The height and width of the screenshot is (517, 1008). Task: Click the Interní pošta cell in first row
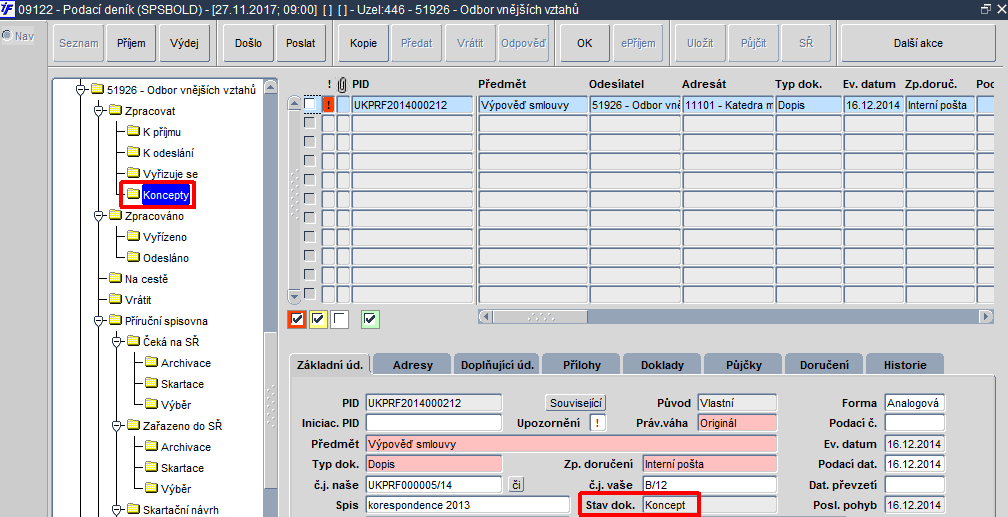(x=939, y=105)
